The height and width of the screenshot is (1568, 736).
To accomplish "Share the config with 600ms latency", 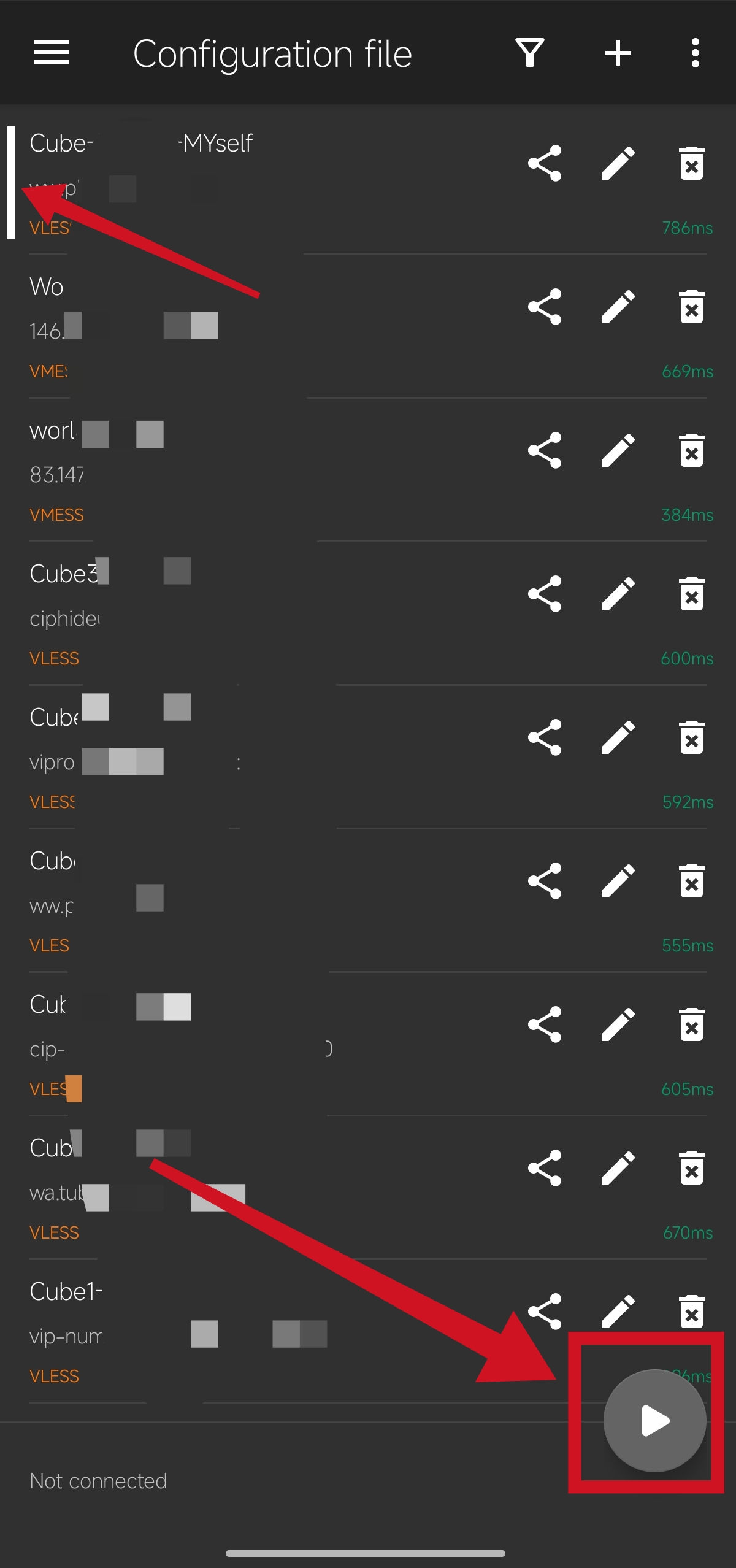I will [x=545, y=594].
